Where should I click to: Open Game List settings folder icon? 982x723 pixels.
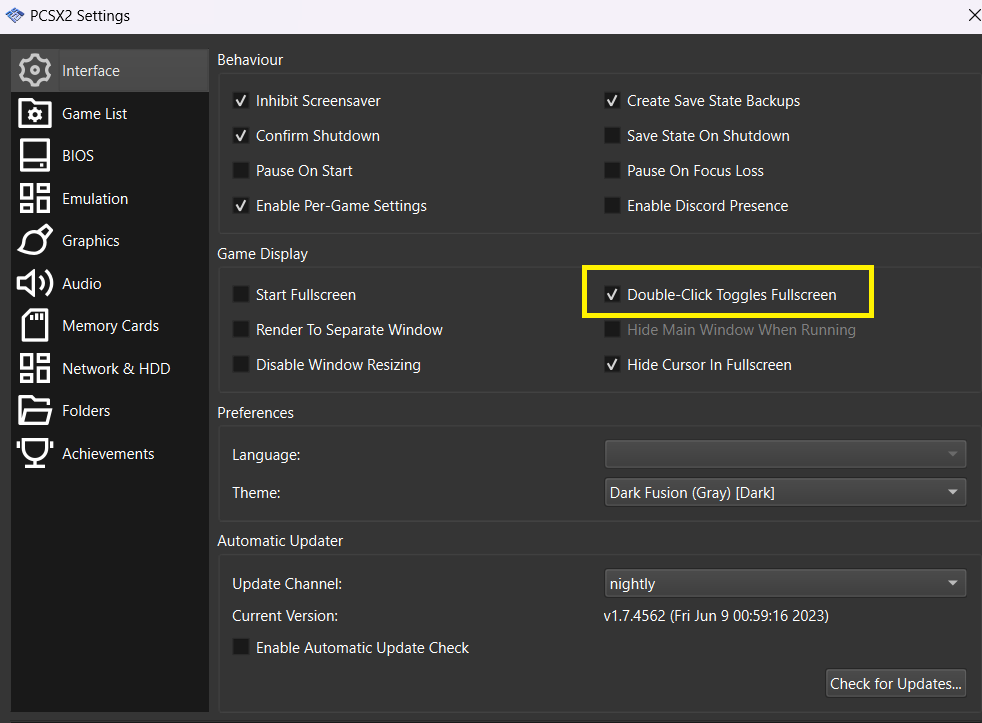(x=35, y=114)
